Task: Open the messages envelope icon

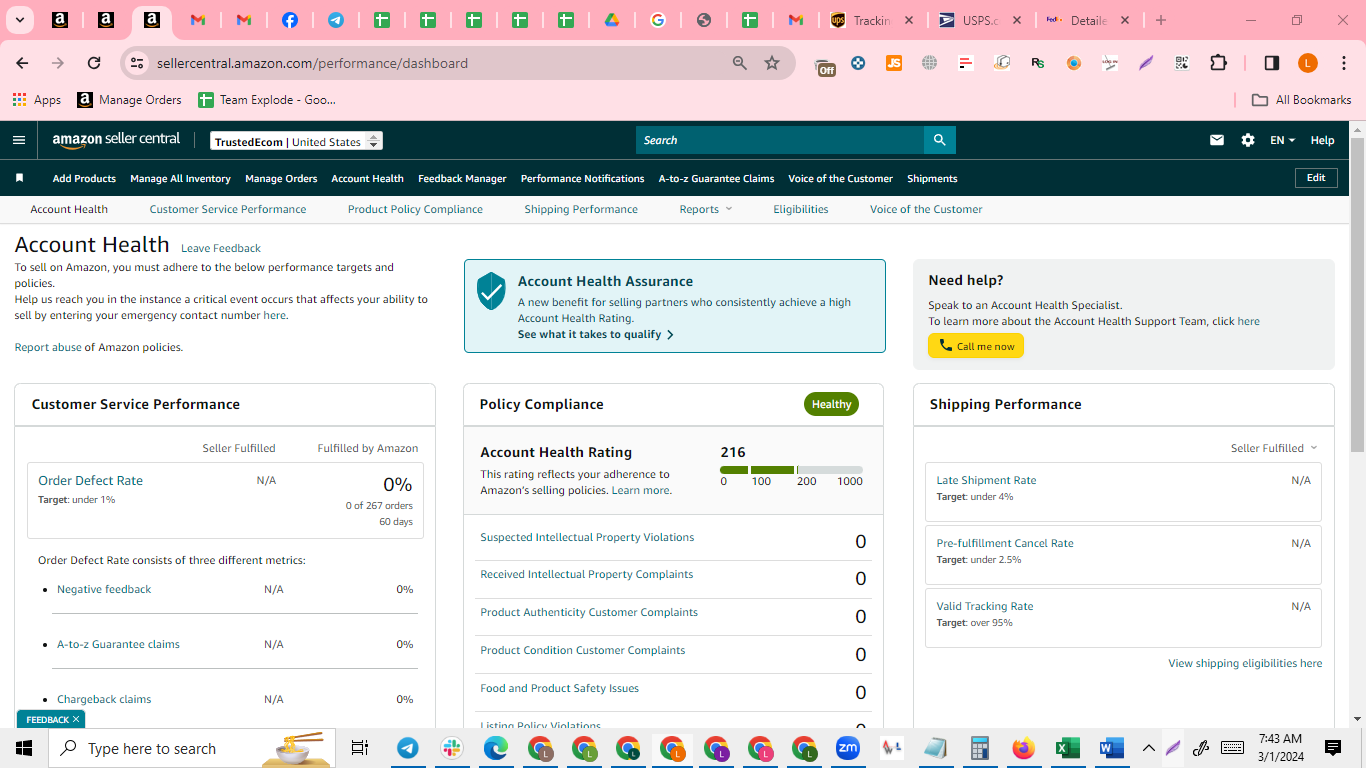Action: tap(1217, 140)
